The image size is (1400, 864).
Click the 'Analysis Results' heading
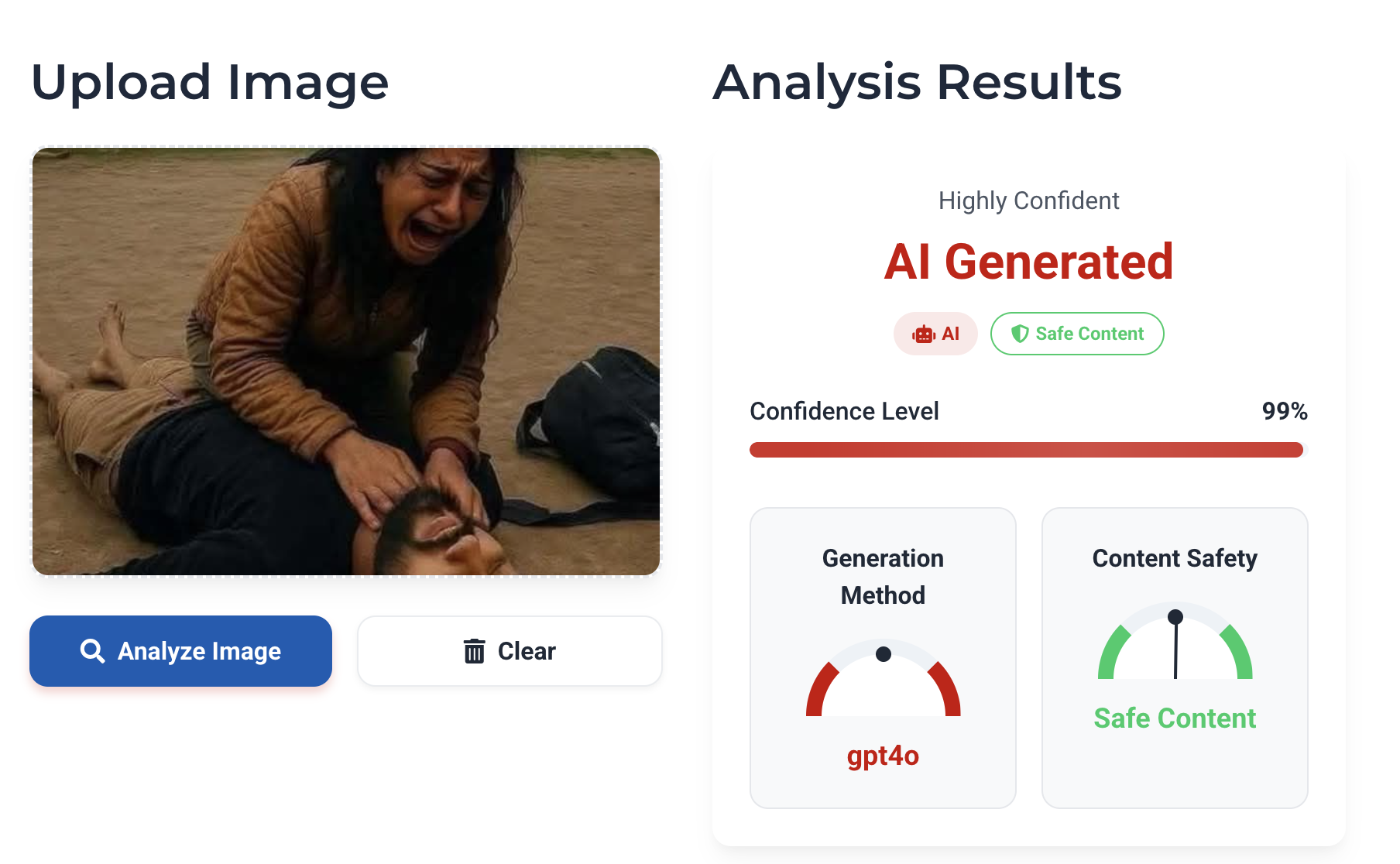tap(917, 82)
